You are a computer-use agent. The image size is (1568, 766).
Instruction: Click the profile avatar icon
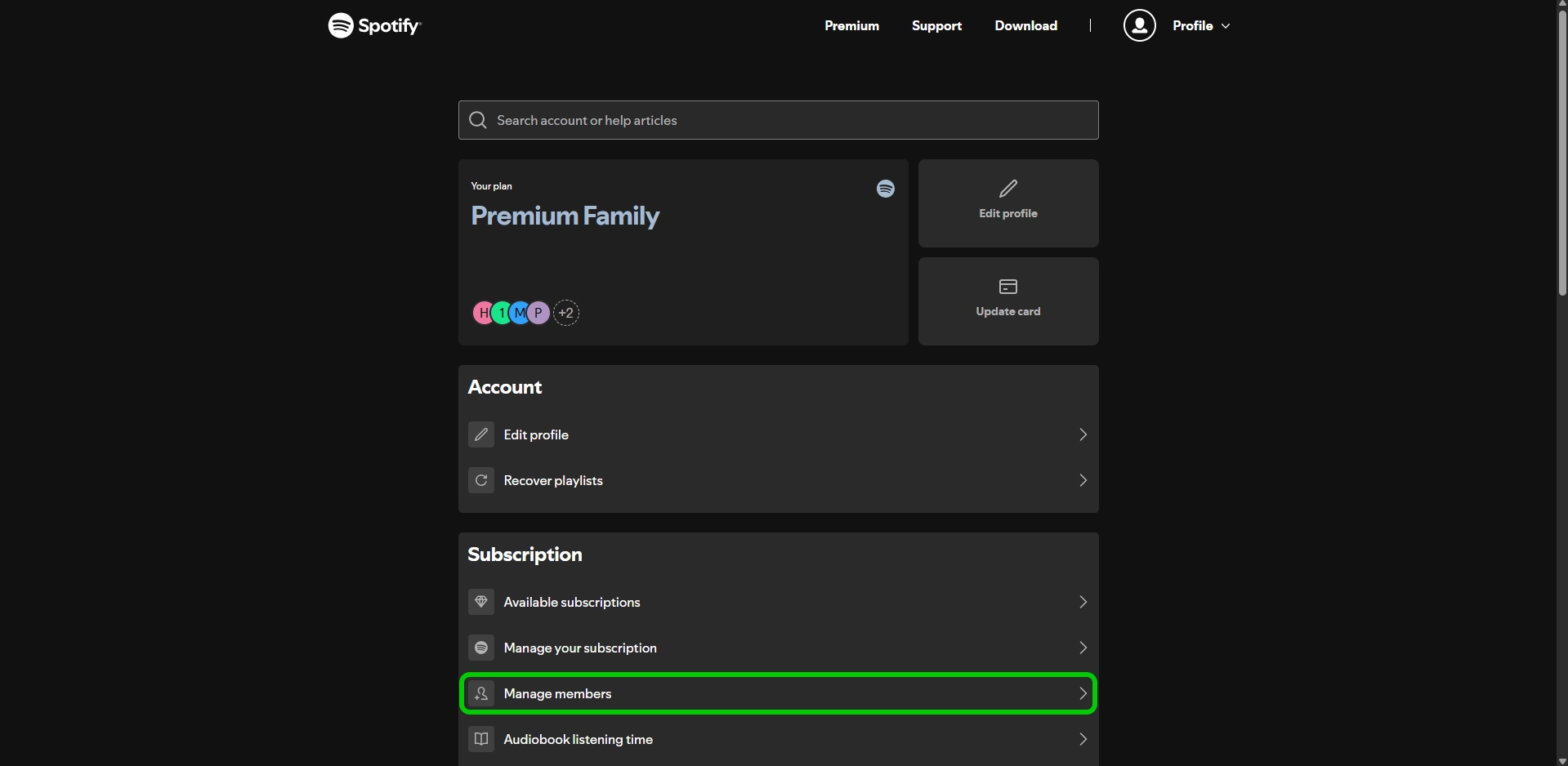pyautogui.click(x=1139, y=25)
